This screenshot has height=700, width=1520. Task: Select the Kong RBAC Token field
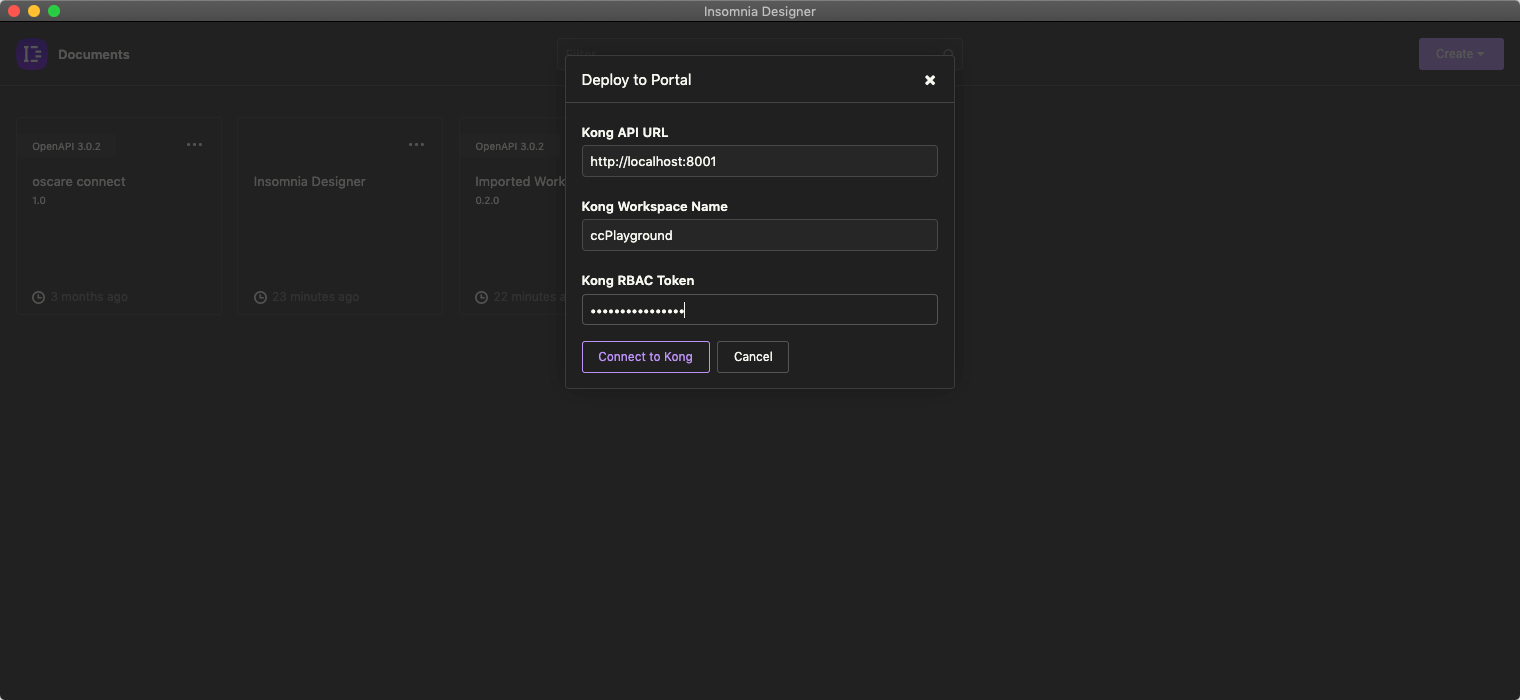coord(759,310)
